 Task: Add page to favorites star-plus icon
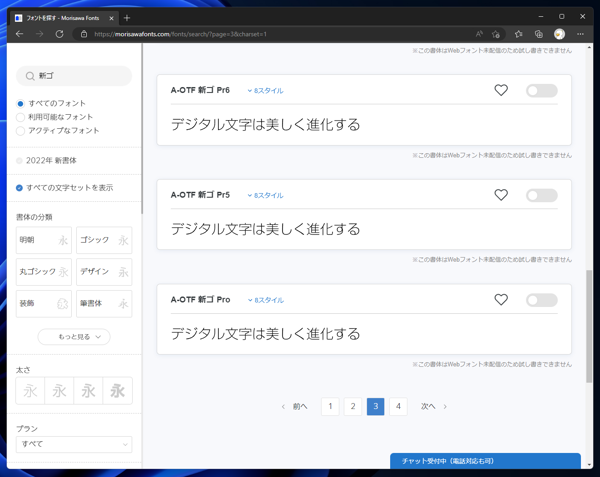496,34
